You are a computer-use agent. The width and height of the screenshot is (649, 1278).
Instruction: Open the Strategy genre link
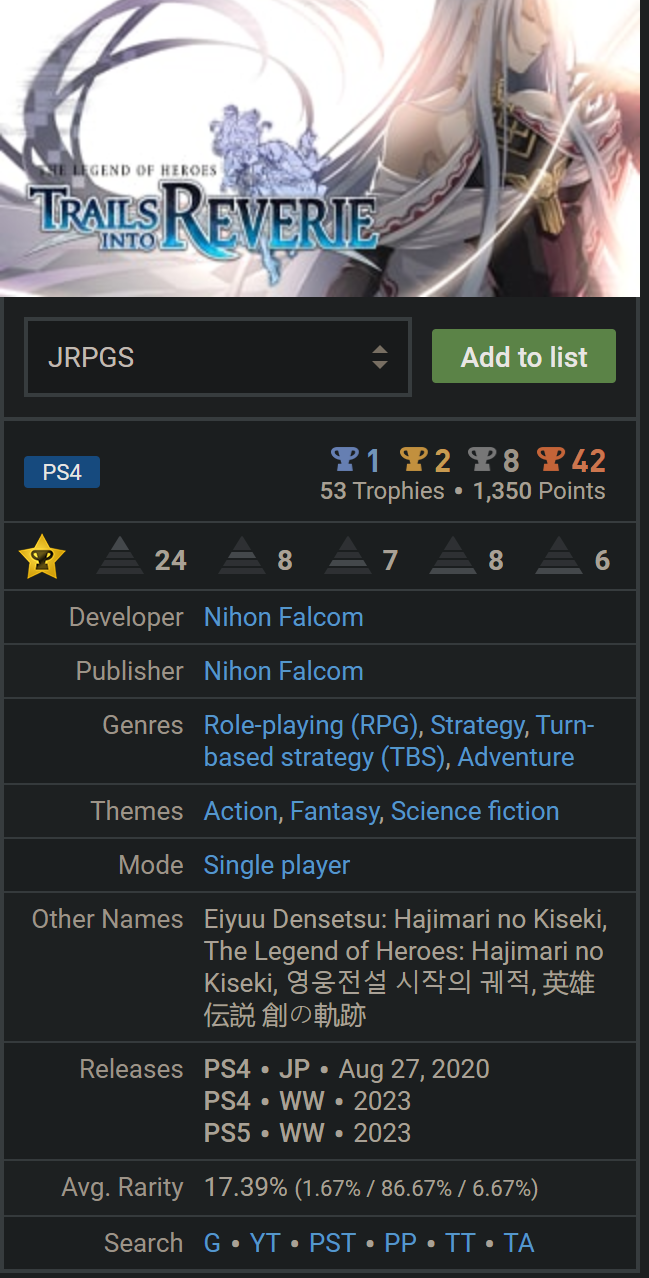click(x=478, y=725)
